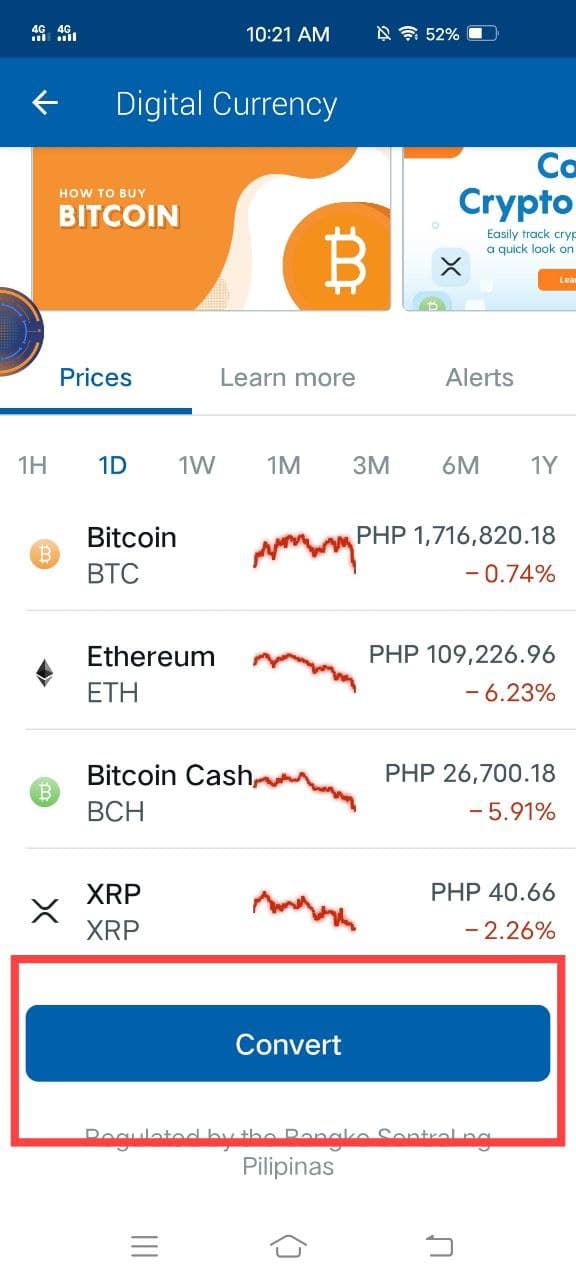
Task: Tap the Android back navigation icon
Action: (x=439, y=1246)
